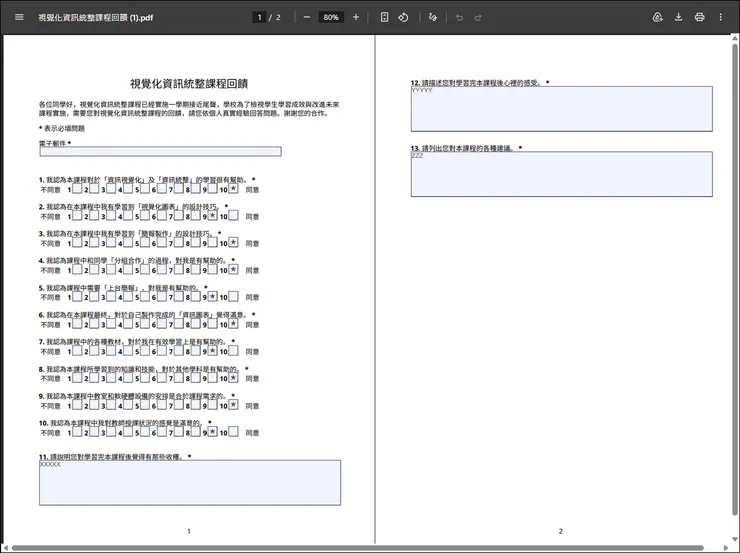Check box 2 for question 1
This screenshot has width=740, height=553.
94,189
